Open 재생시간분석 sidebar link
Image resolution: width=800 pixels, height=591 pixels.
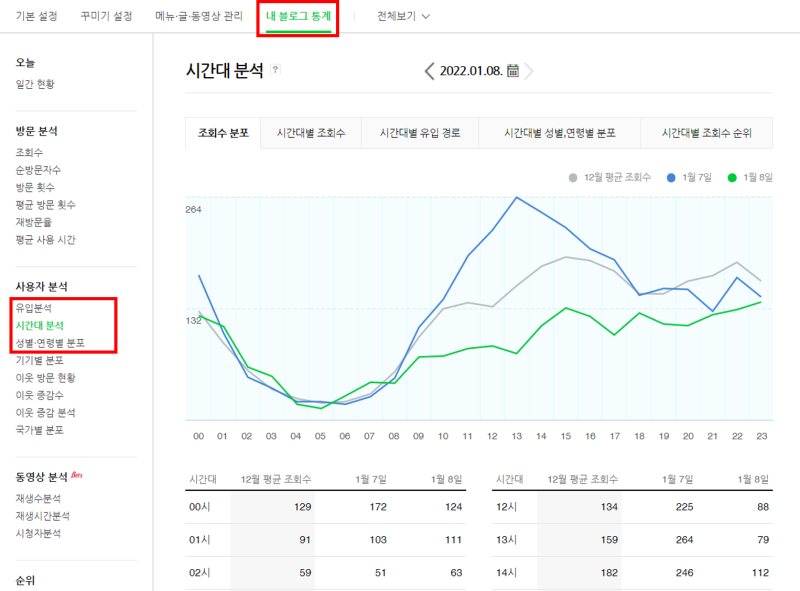click(42, 515)
